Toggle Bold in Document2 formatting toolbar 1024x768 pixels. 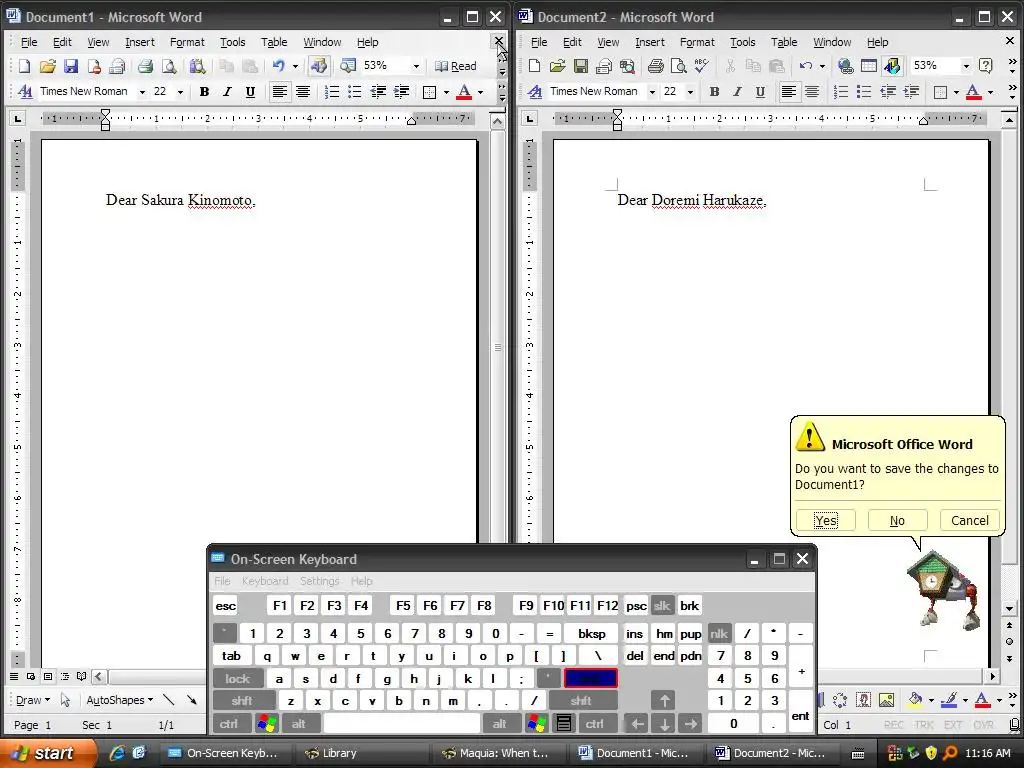click(x=714, y=91)
